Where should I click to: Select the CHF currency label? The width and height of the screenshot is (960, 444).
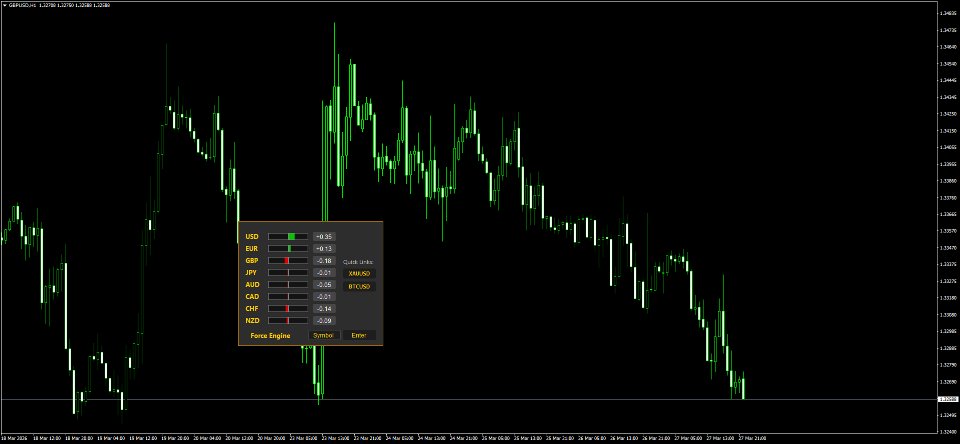[x=252, y=309]
